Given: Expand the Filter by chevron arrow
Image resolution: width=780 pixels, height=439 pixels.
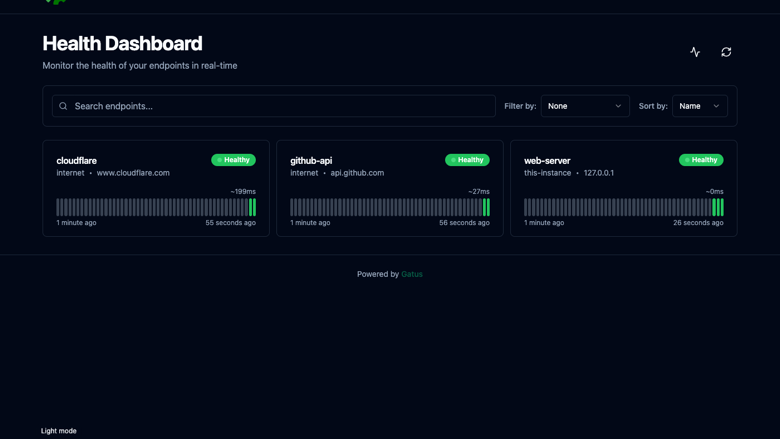Looking at the screenshot, I should click(x=618, y=106).
